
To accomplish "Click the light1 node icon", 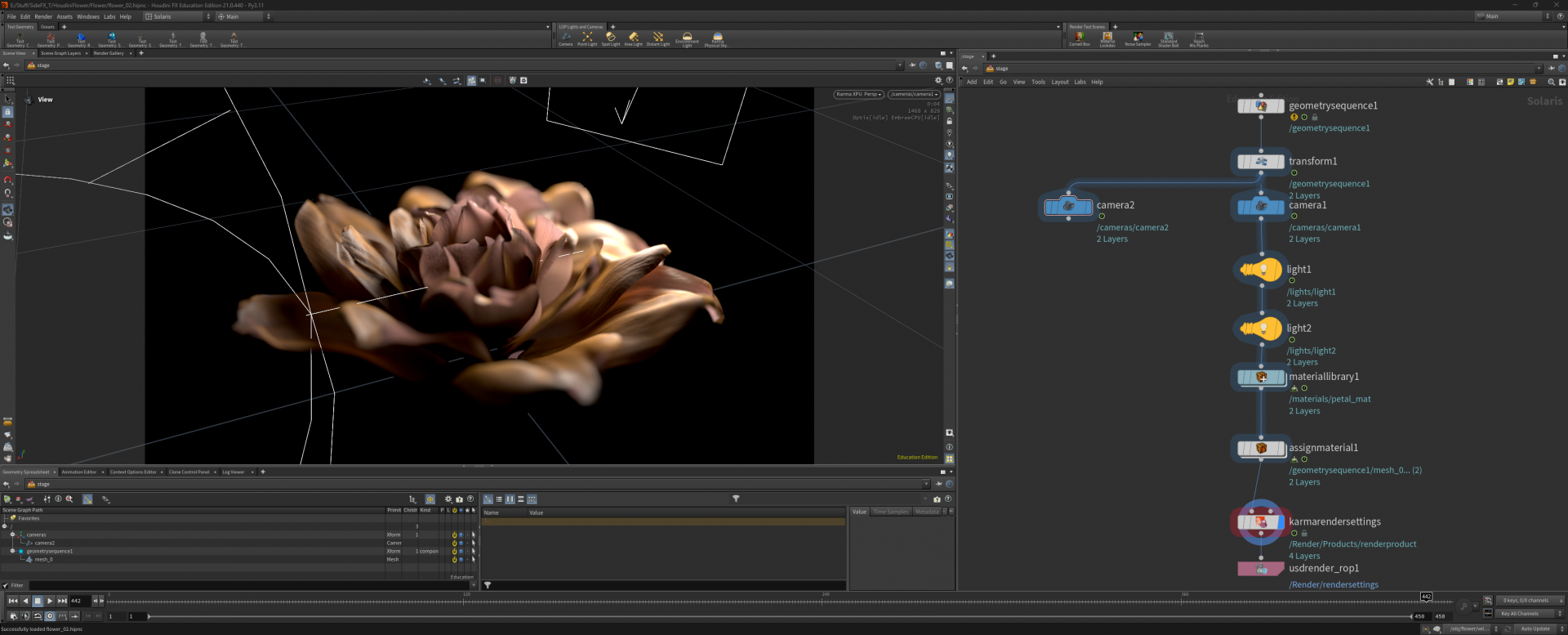I will click(x=1261, y=269).
